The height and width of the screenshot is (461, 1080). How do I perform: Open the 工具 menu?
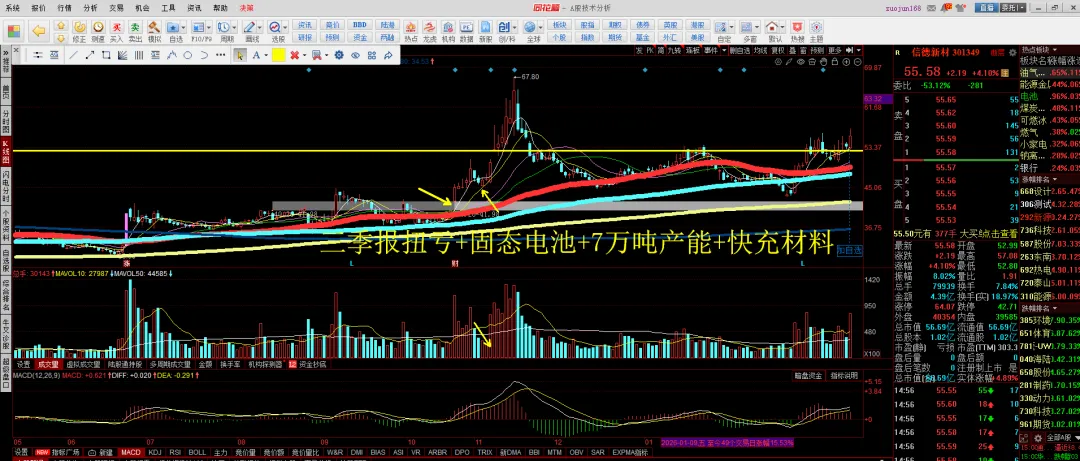168,8
